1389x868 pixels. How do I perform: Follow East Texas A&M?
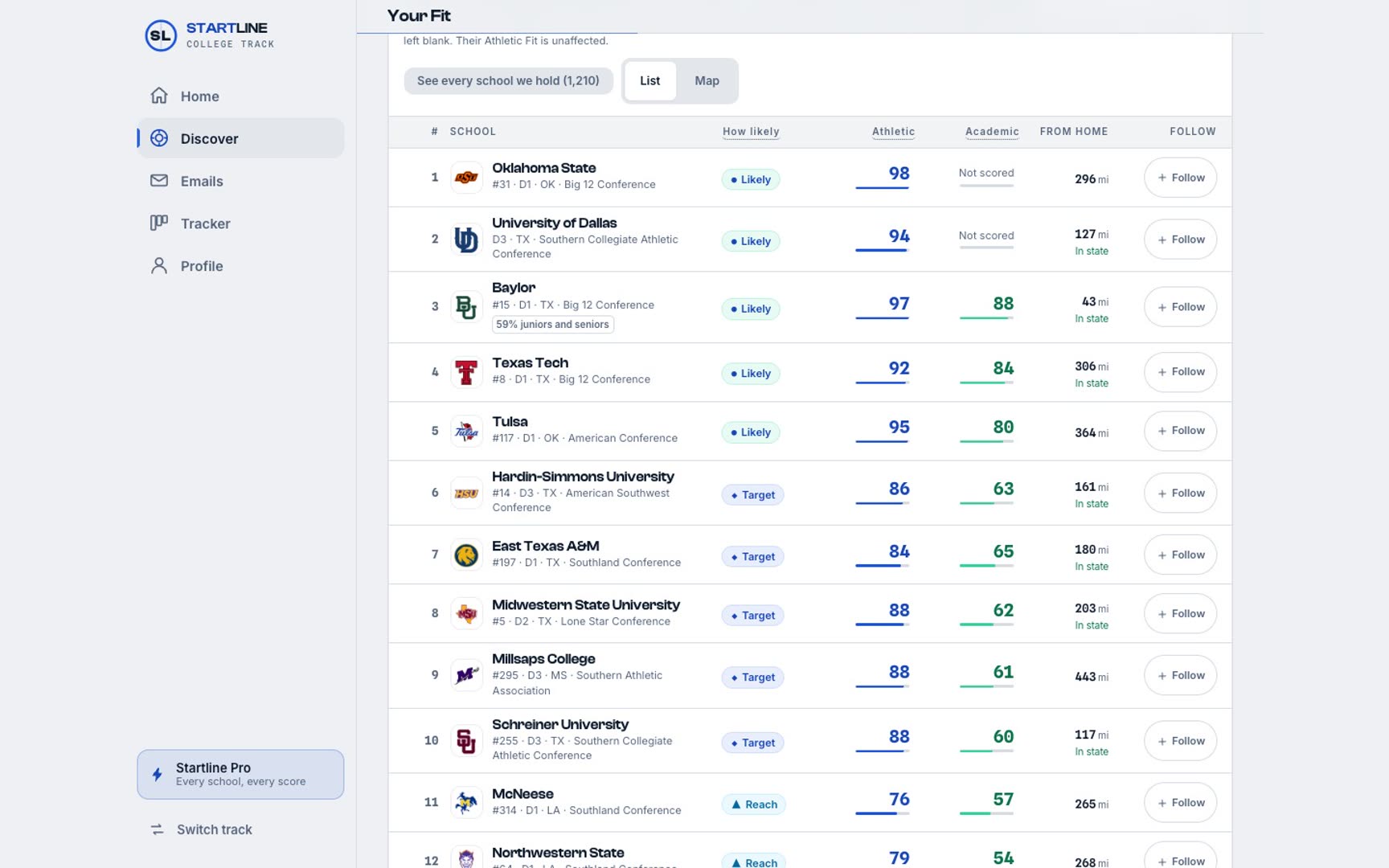[1180, 555]
